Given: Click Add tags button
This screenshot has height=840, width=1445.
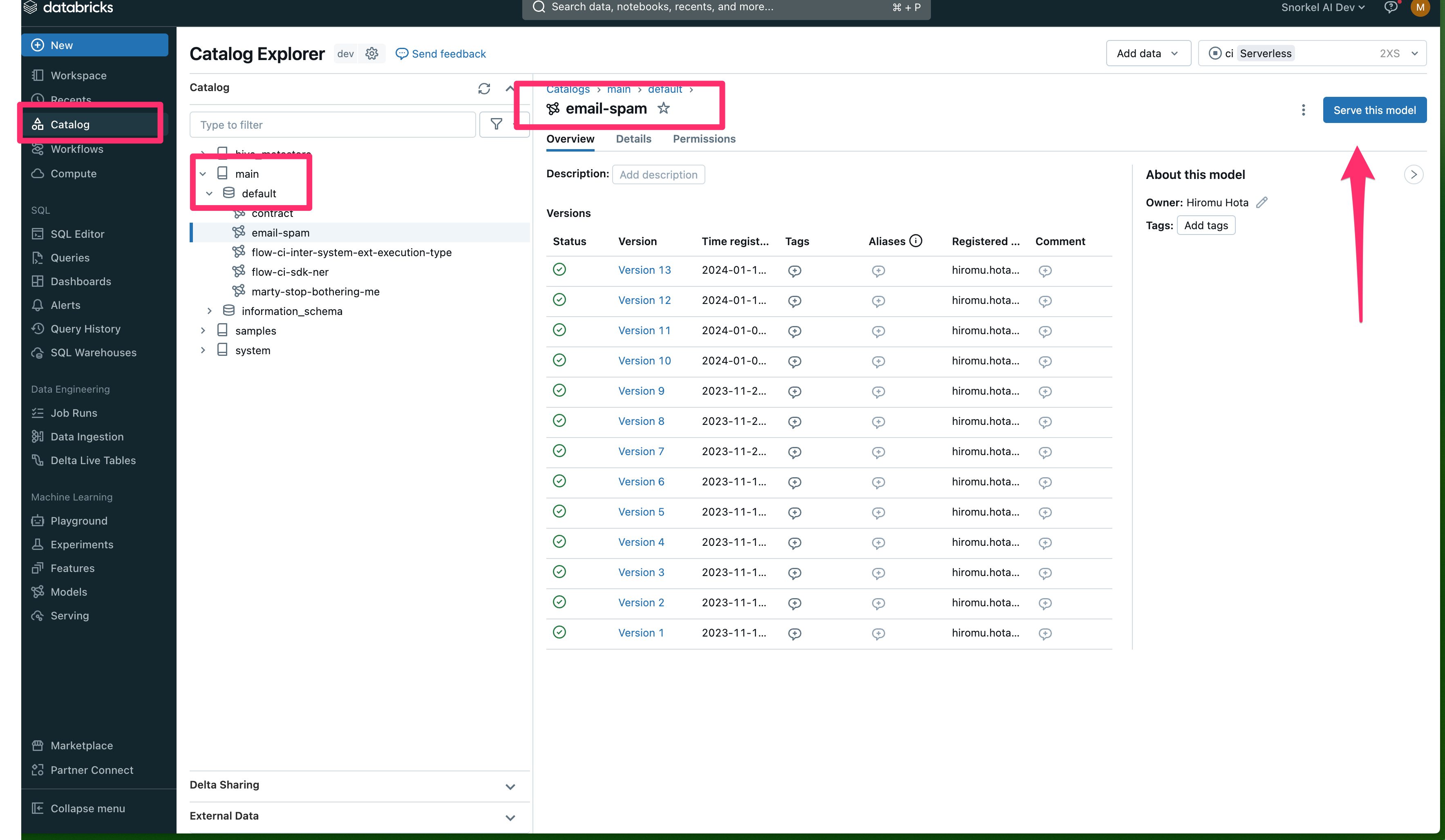Looking at the screenshot, I should pos(1206,226).
